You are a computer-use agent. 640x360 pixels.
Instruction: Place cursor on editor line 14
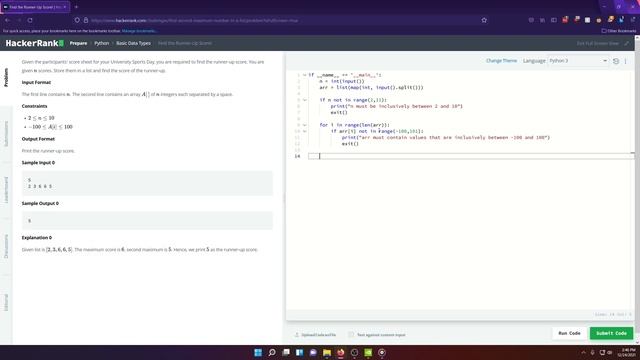click(471, 156)
